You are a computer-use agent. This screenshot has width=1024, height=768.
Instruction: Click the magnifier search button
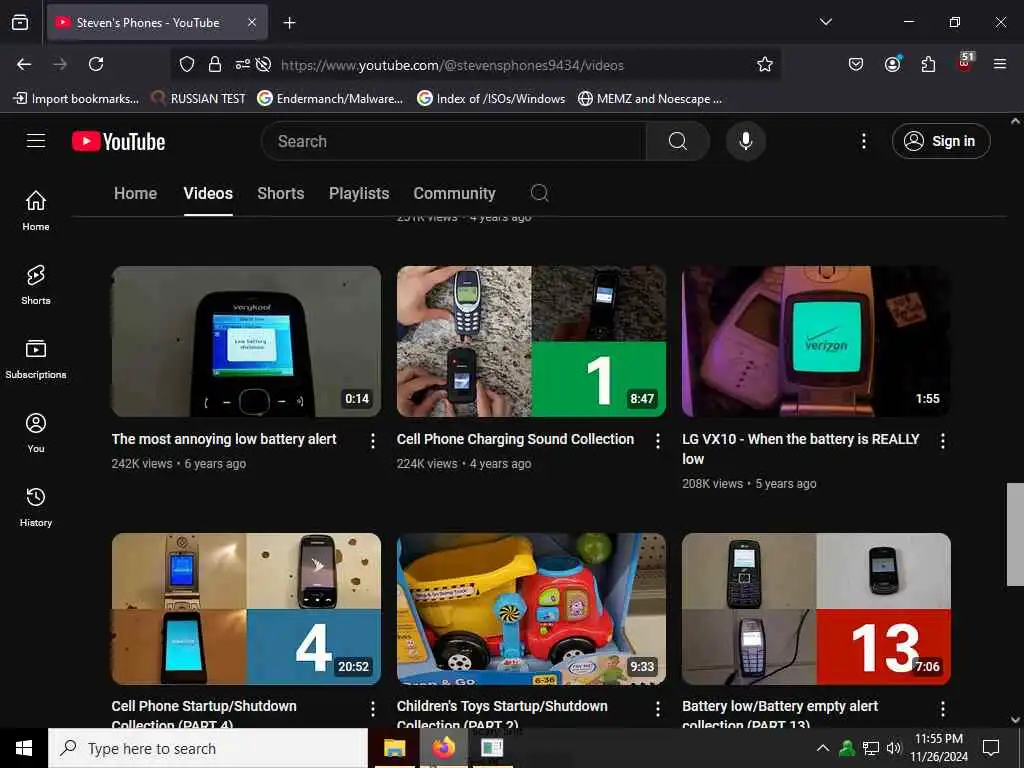coord(678,141)
